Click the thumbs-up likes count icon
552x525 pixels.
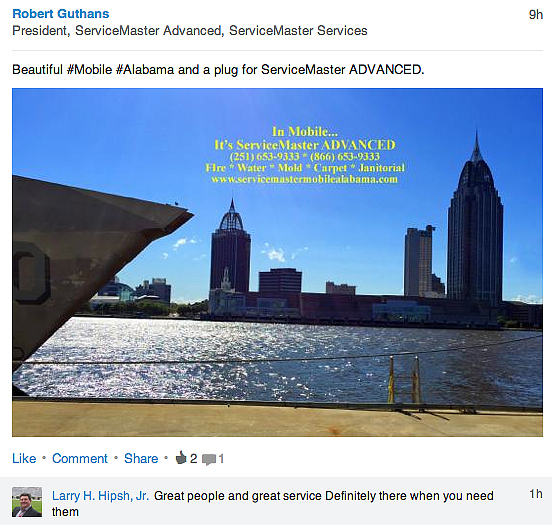[x=181, y=458]
